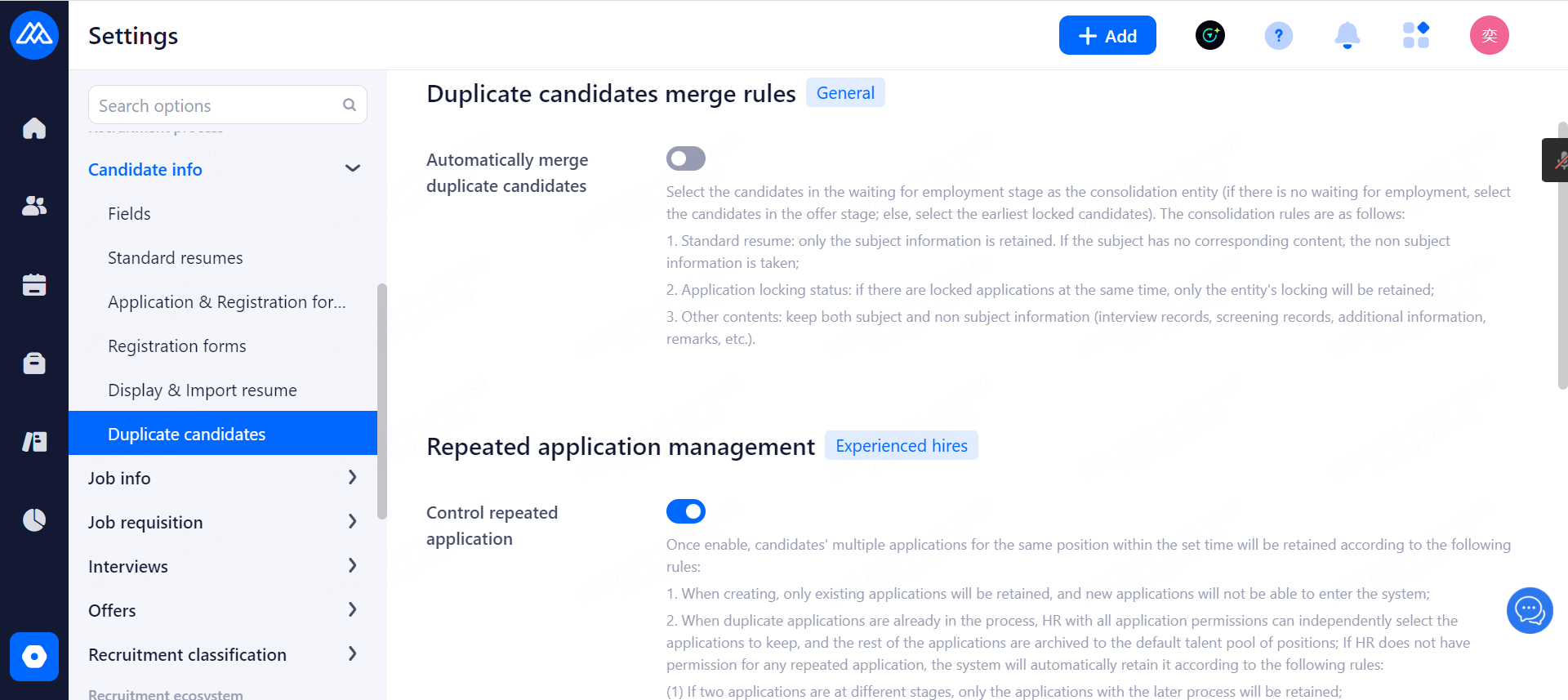Click the blue Add button
The width and height of the screenshot is (1568, 700).
point(1107,36)
